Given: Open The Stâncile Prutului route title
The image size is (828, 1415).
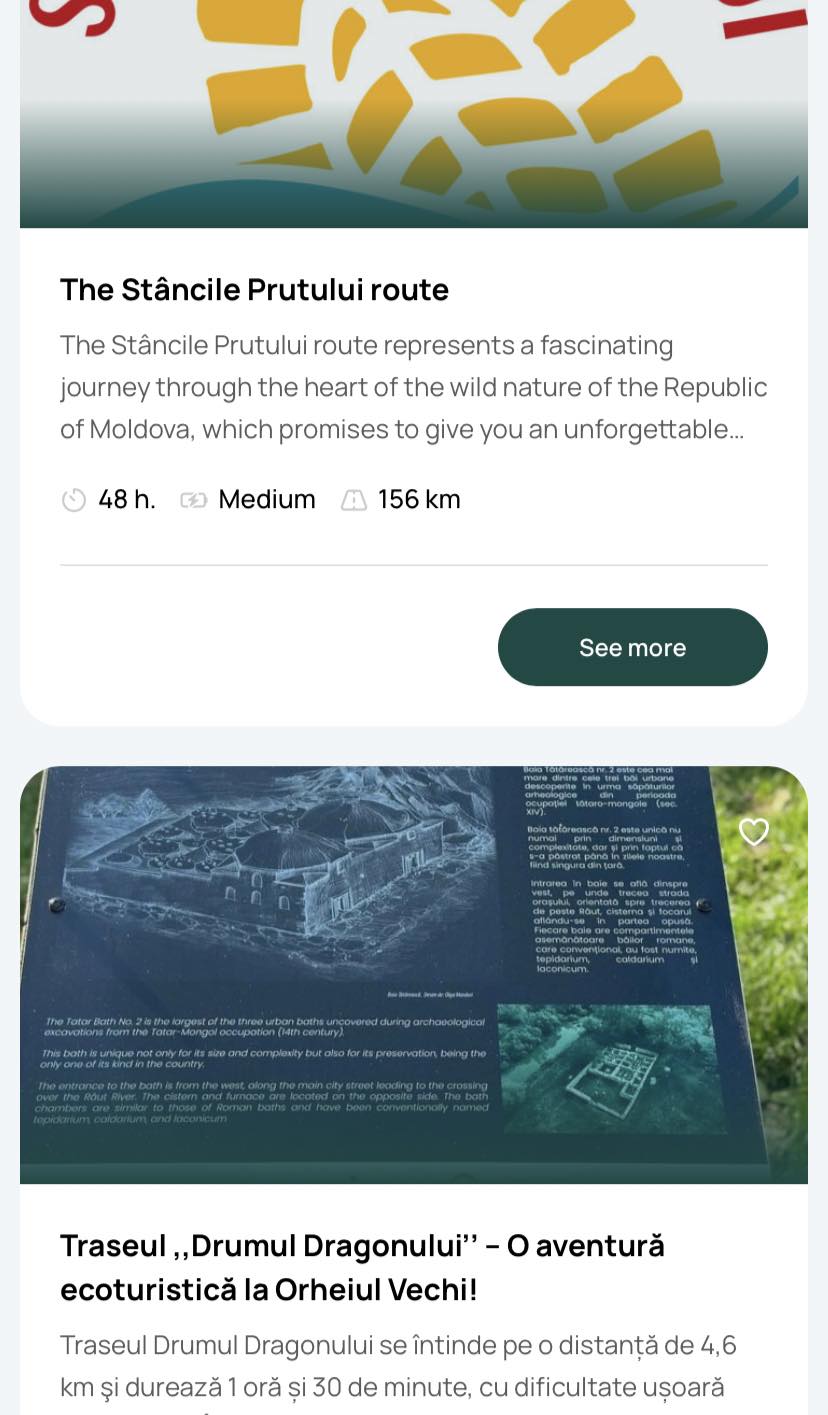Looking at the screenshot, I should (x=254, y=290).
